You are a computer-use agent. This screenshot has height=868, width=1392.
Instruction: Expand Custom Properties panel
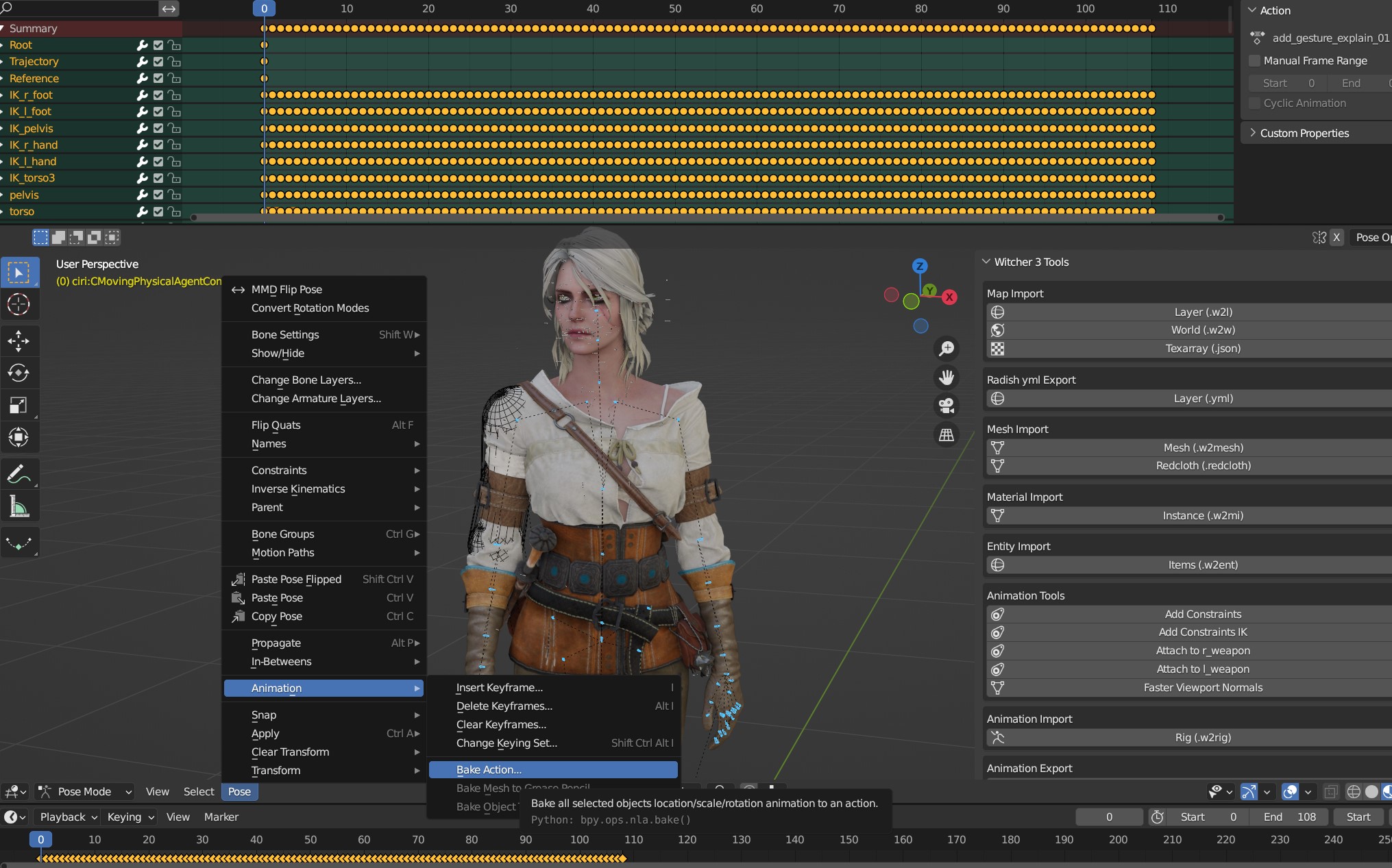(x=1253, y=133)
